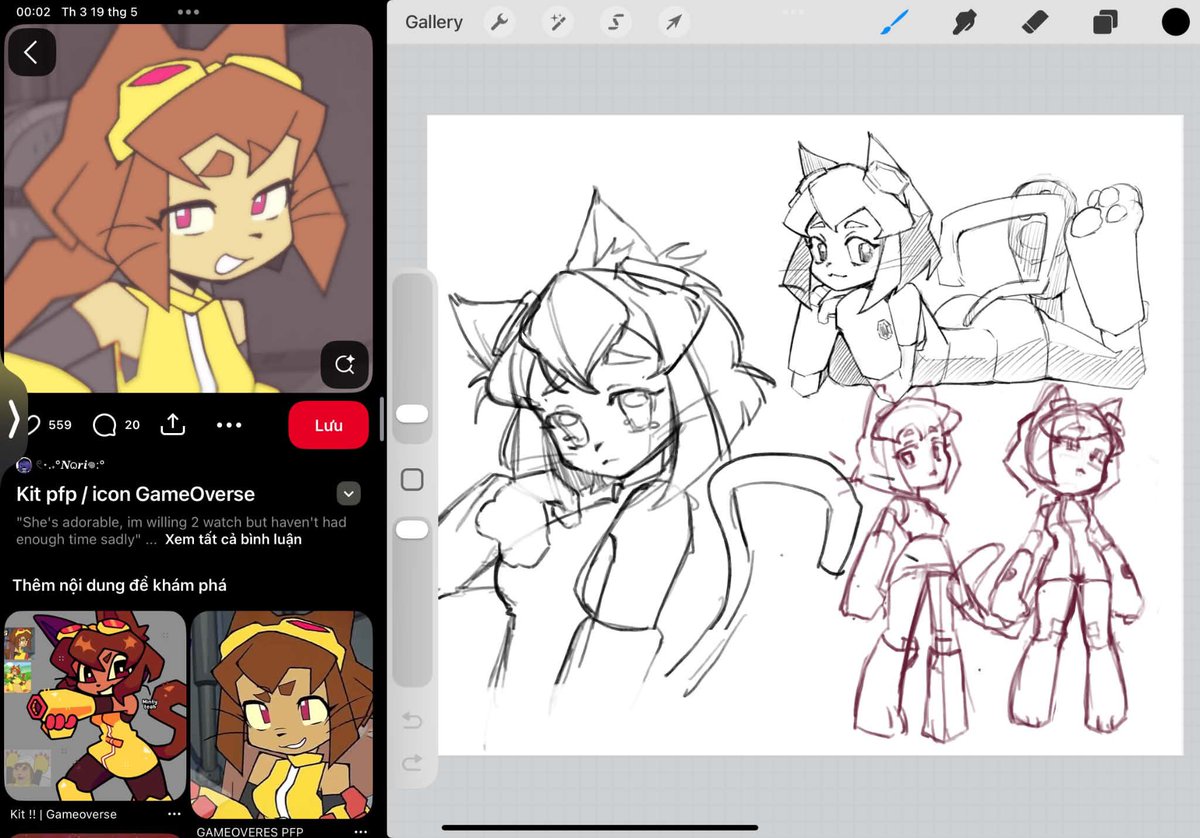Click the status bar time 00:02

coord(33,12)
